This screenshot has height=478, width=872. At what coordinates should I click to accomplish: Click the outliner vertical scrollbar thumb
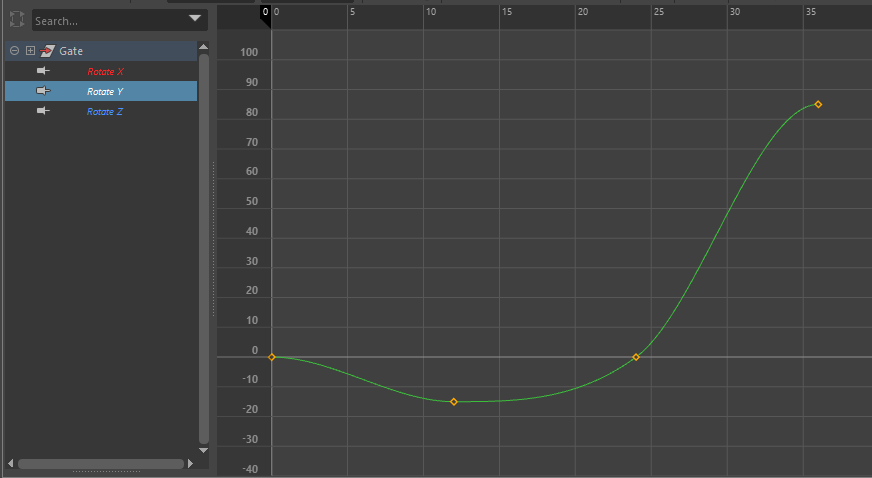tap(204, 248)
